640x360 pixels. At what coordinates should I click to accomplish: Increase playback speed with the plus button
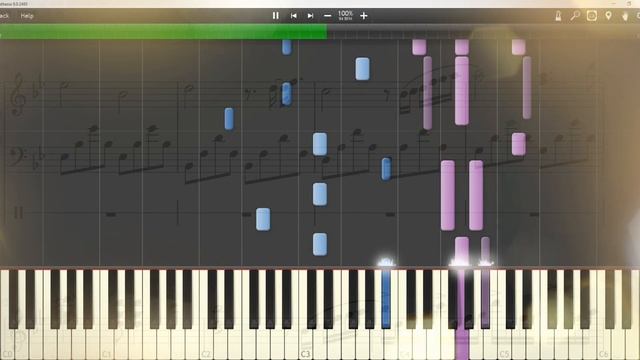coord(364,16)
